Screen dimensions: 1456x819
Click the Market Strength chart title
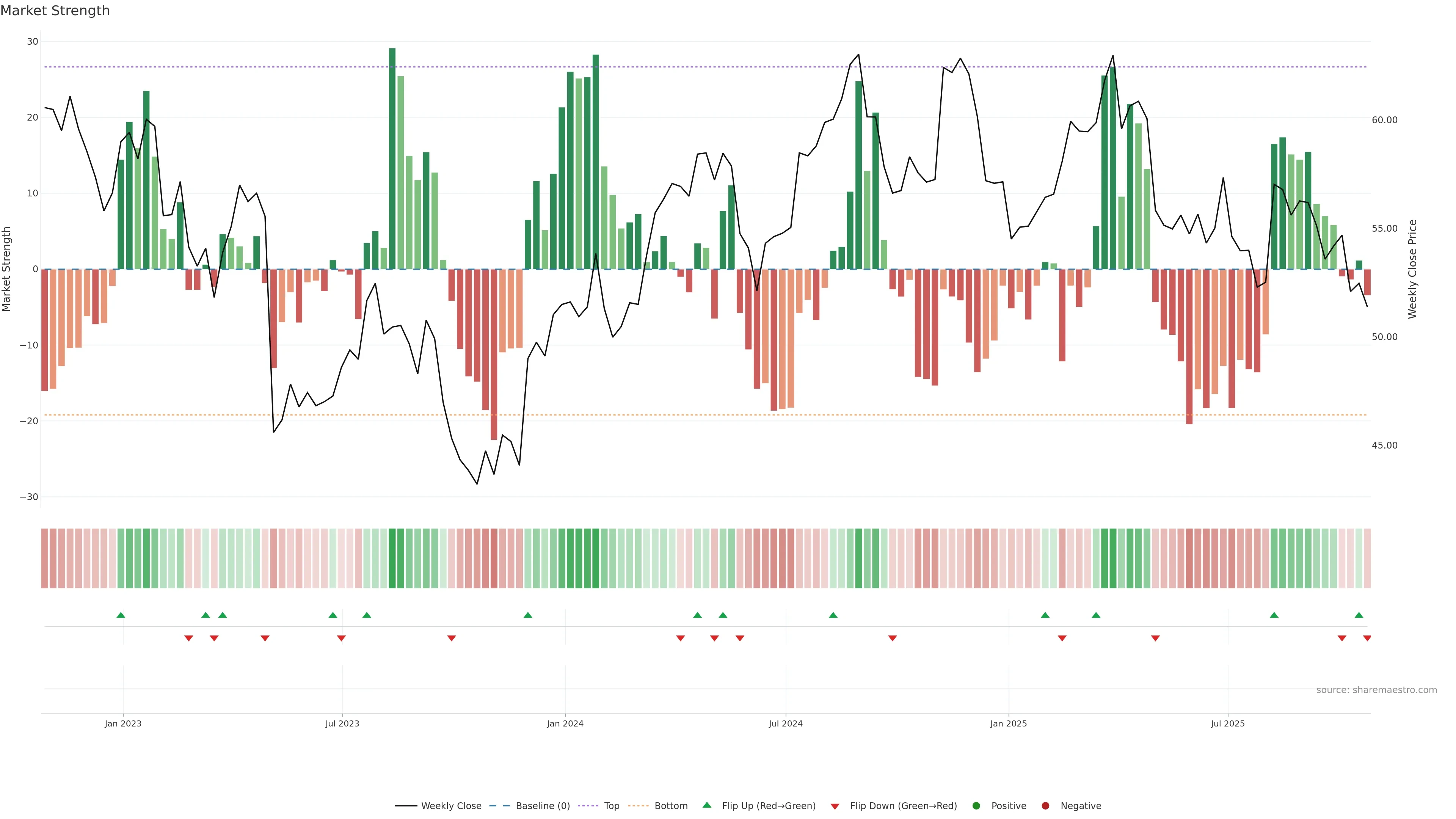click(55, 11)
